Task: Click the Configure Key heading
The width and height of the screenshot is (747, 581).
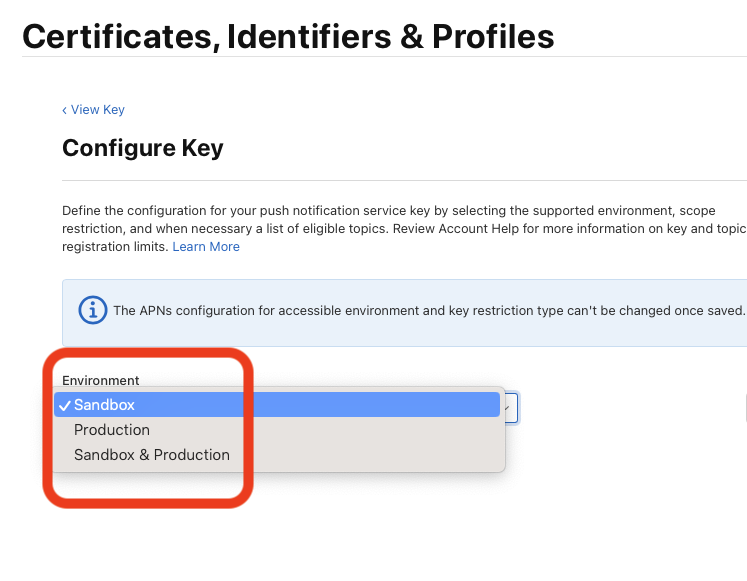Action: click(143, 149)
